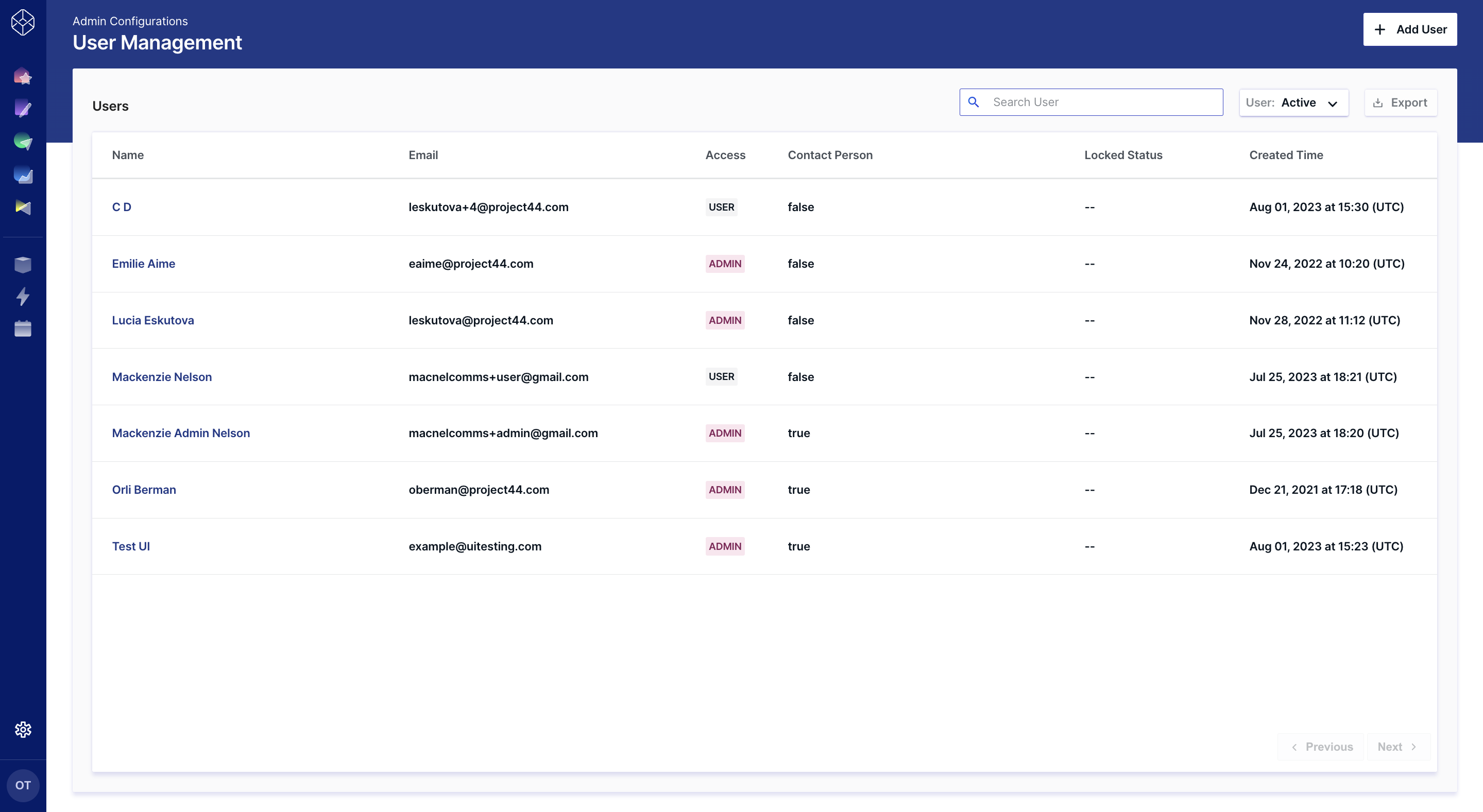1483x812 pixels.
Task: Click email leskutova+4@project44.com
Action: point(488,206)
